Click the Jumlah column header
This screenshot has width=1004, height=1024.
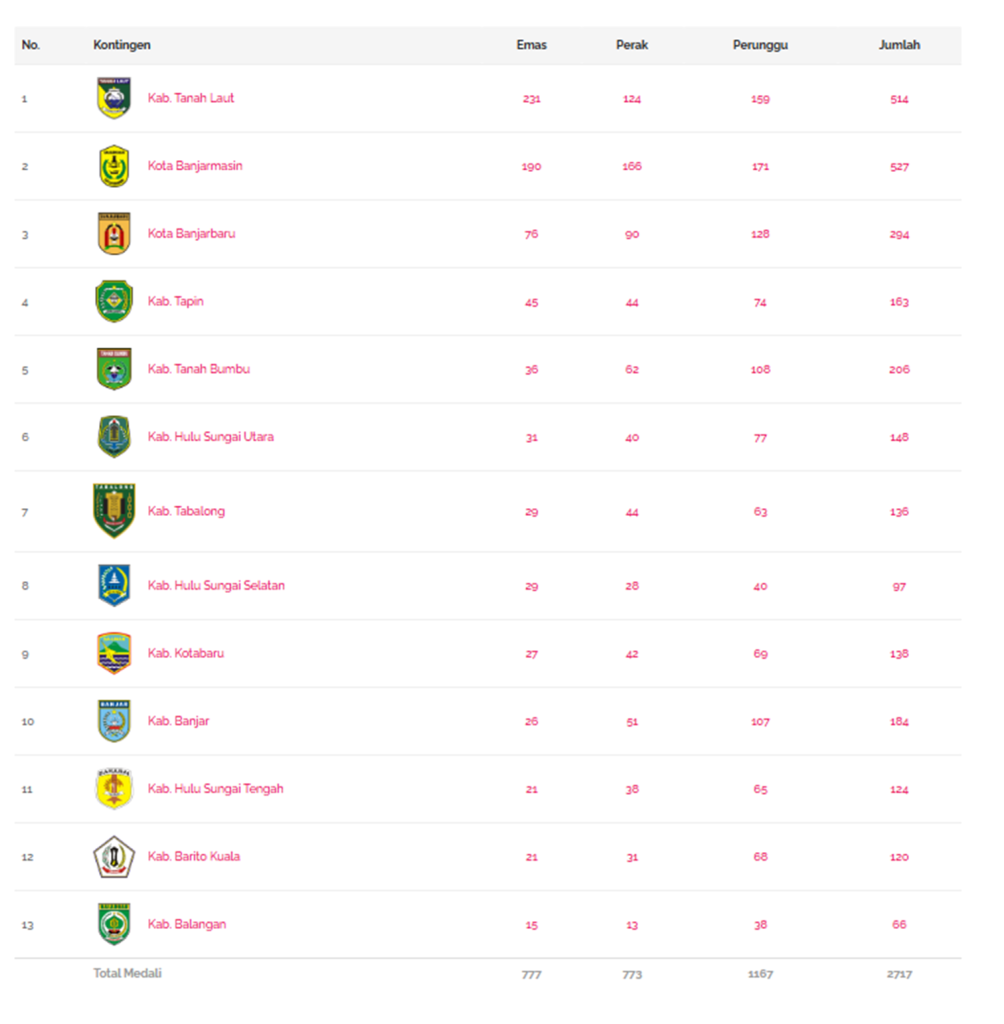(x=899, y=45)
